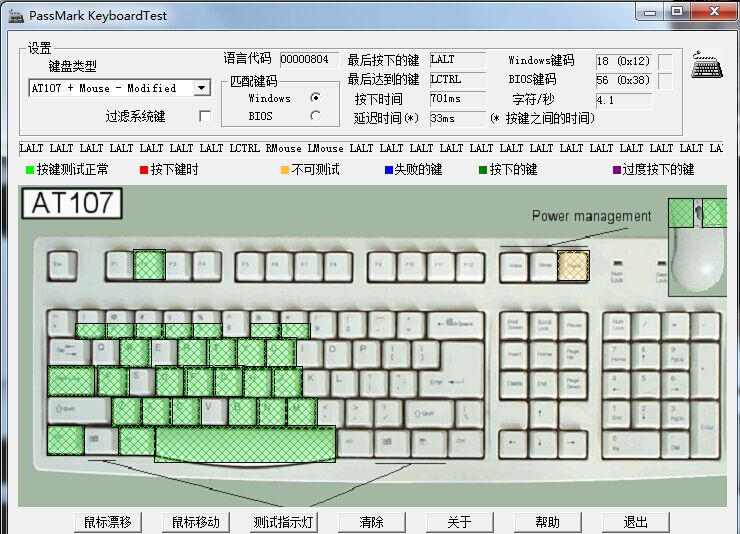Open the 关于 about dialog
Screen dimensions: 740x534
point(459,522)
